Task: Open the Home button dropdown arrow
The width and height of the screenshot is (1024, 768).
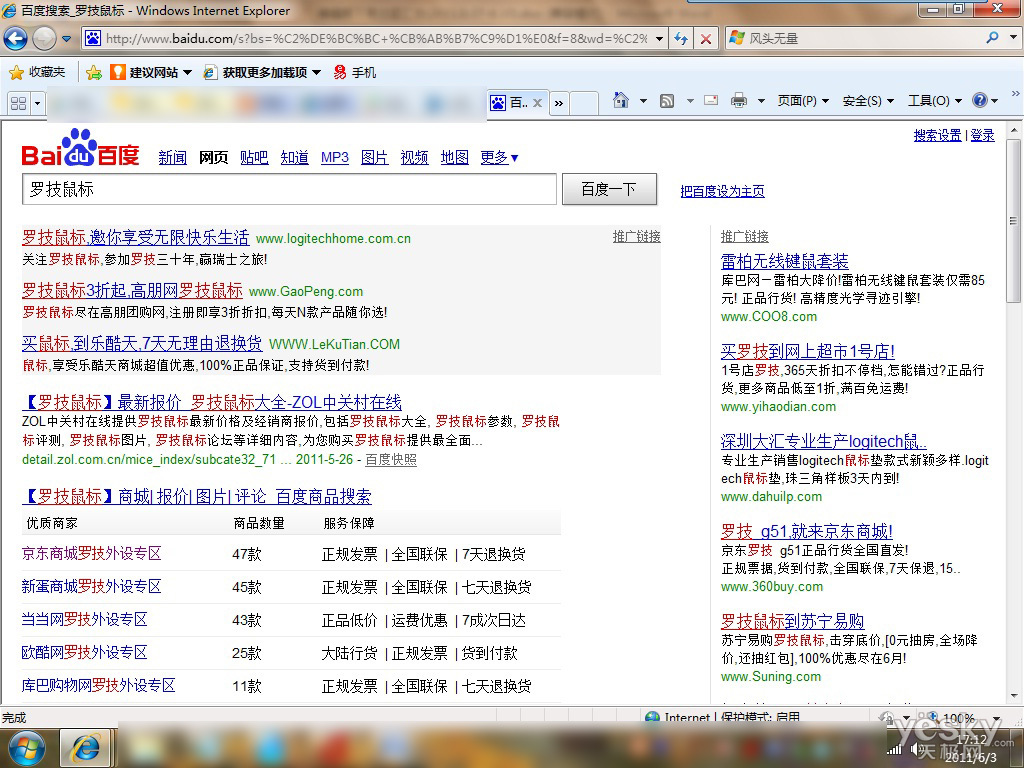Action: 643,101
